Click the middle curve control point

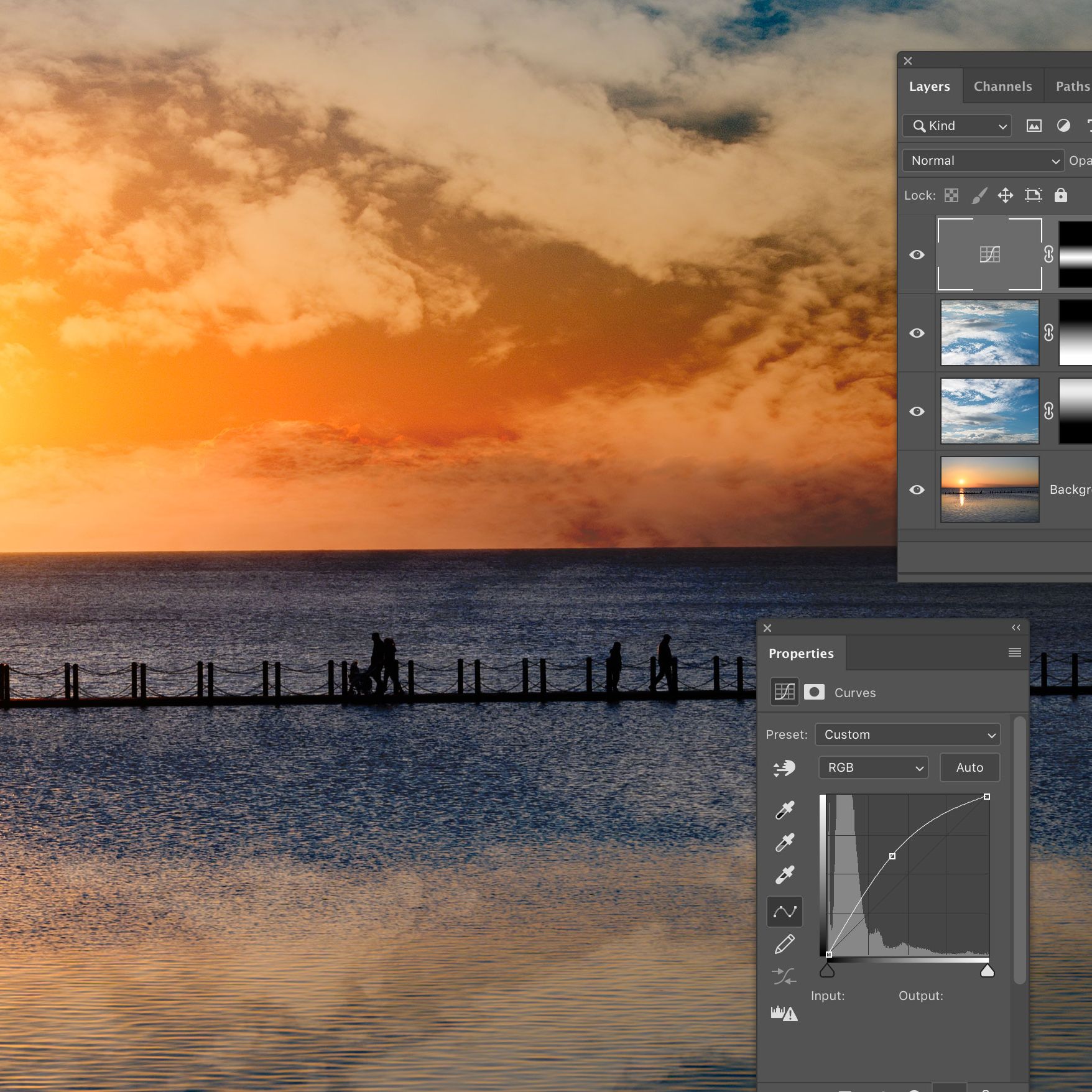[x=892, y=856]
